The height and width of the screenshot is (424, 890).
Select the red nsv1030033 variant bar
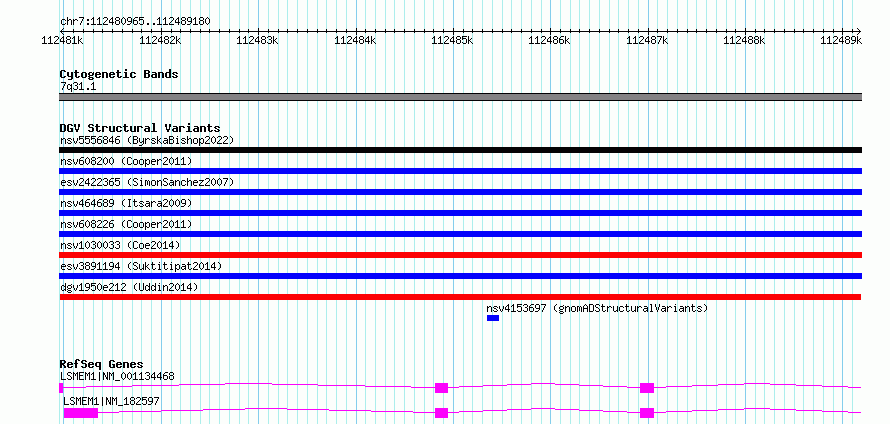click(x=460, y=255)
